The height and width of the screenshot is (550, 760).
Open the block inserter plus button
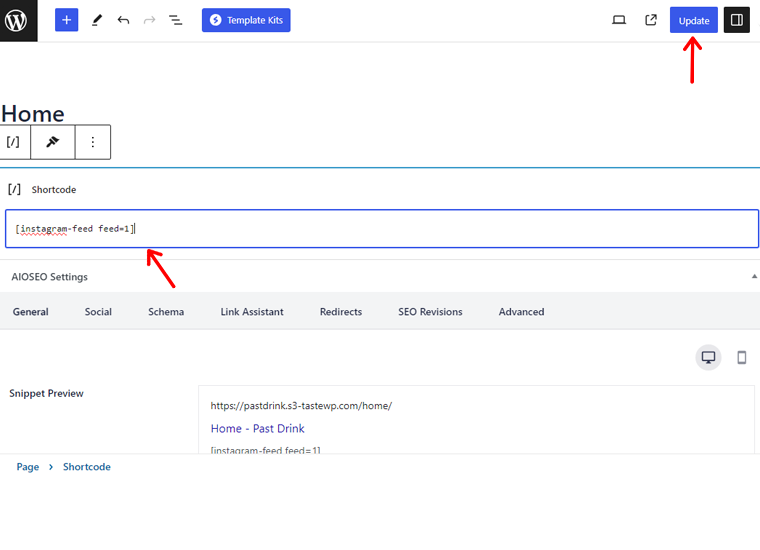pos(66,20)
